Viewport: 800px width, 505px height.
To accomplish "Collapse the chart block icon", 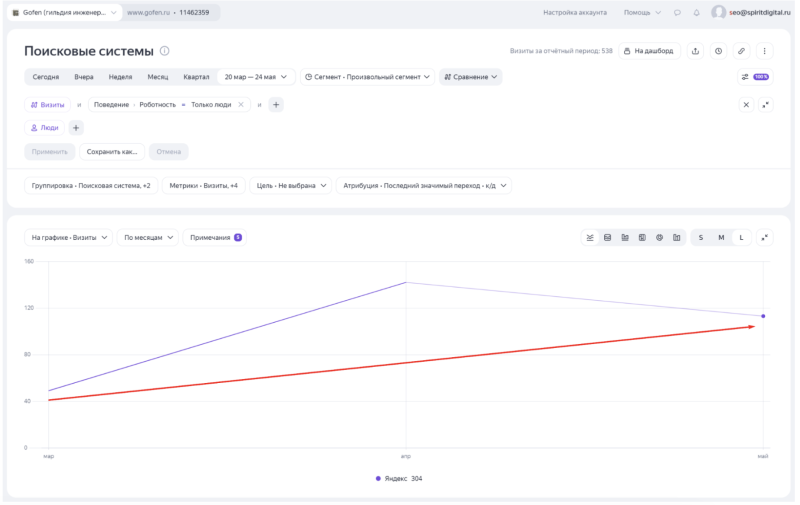I will click(x=764, y=238).
